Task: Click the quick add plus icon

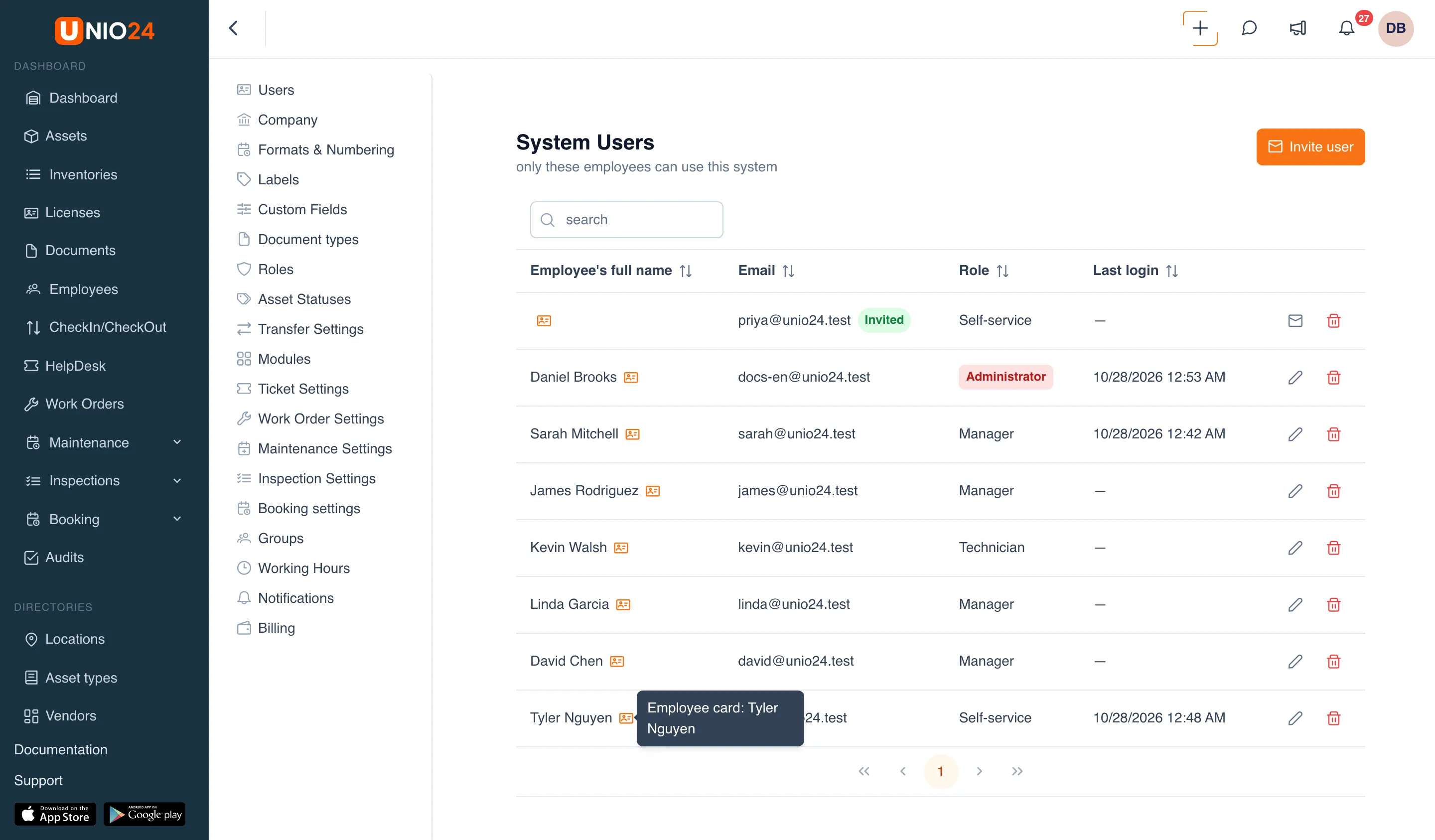Action: tap(1200, 28)
